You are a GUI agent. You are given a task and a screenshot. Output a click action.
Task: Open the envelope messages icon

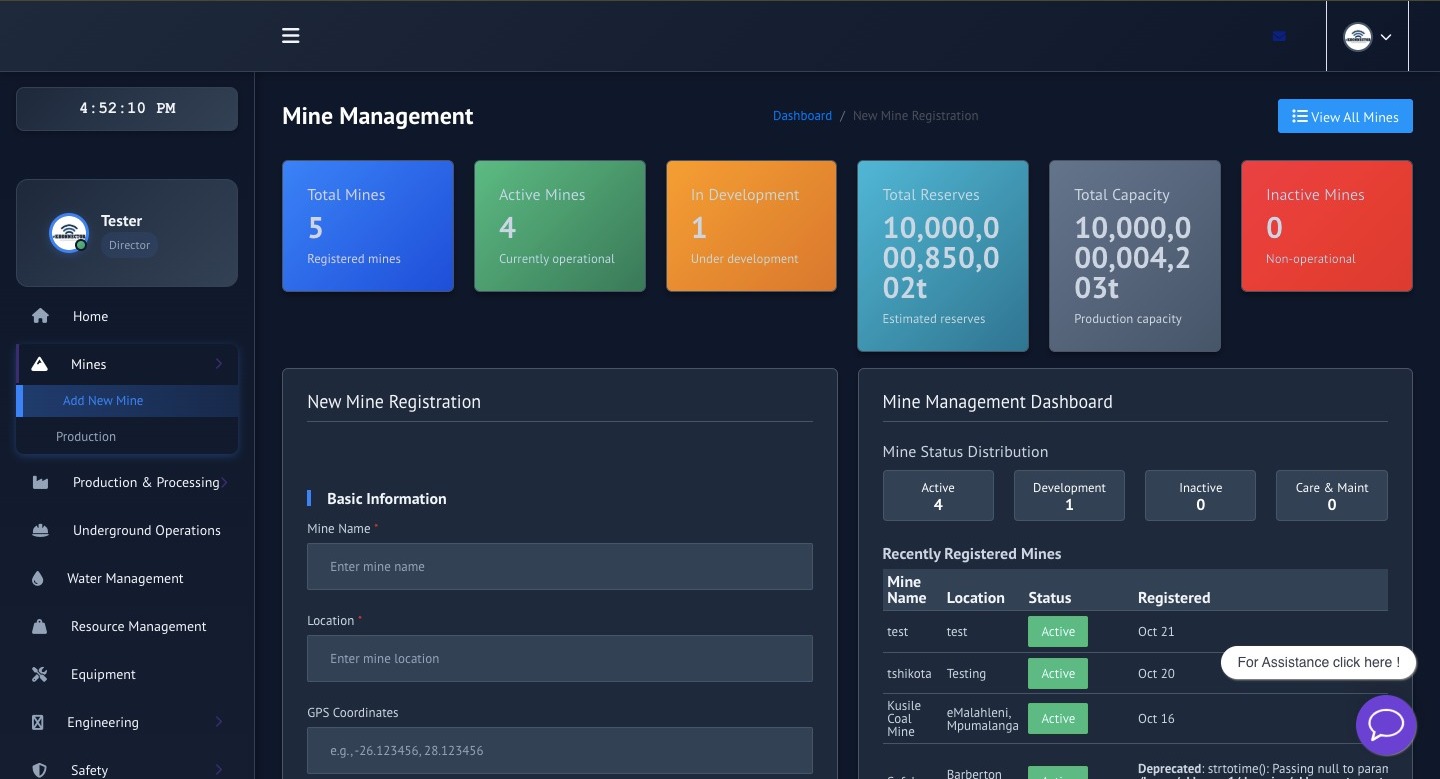[x=1279, y=36]
